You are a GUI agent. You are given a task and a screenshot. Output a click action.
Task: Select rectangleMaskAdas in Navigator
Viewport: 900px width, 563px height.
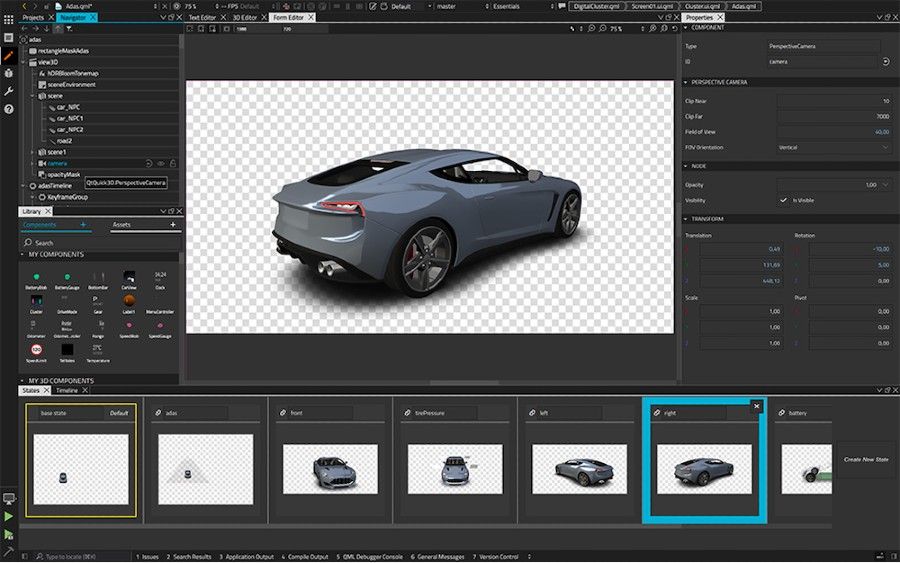coord(63,51)
